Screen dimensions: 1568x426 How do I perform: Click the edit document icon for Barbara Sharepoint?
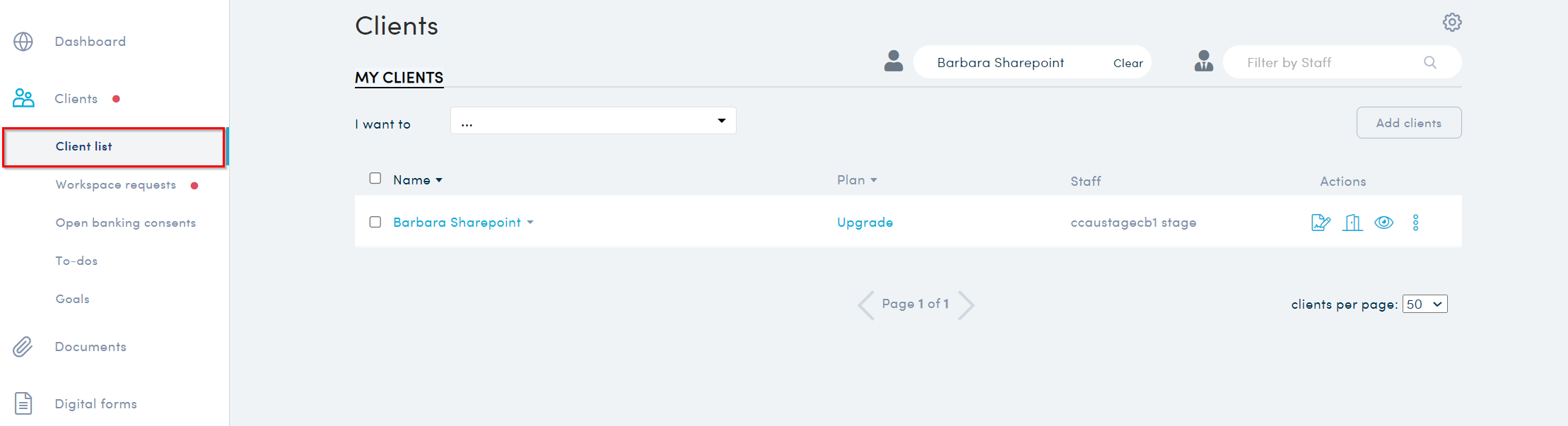(x=1321, y=223)
